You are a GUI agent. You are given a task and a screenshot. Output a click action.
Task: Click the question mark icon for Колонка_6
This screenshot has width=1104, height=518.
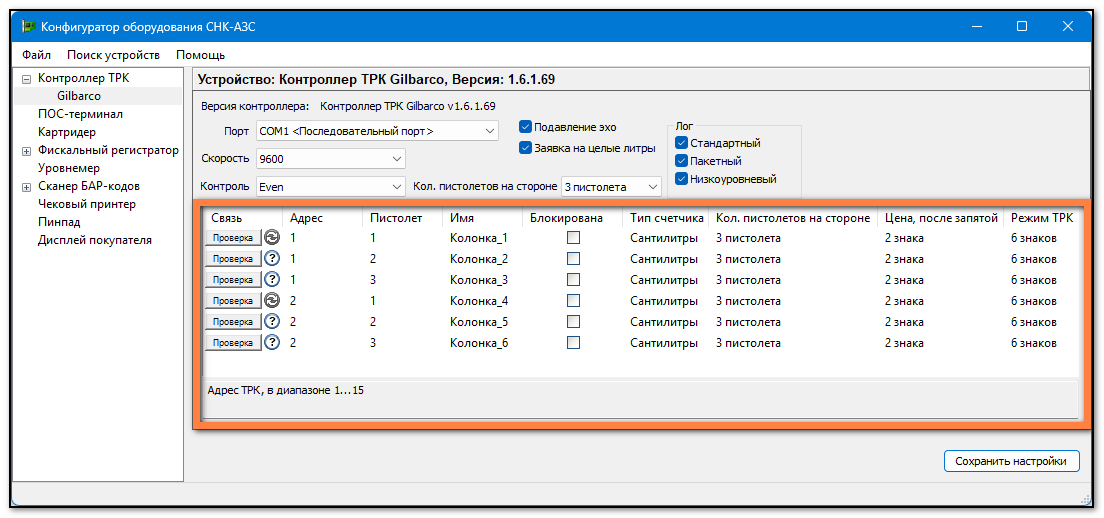271,343
